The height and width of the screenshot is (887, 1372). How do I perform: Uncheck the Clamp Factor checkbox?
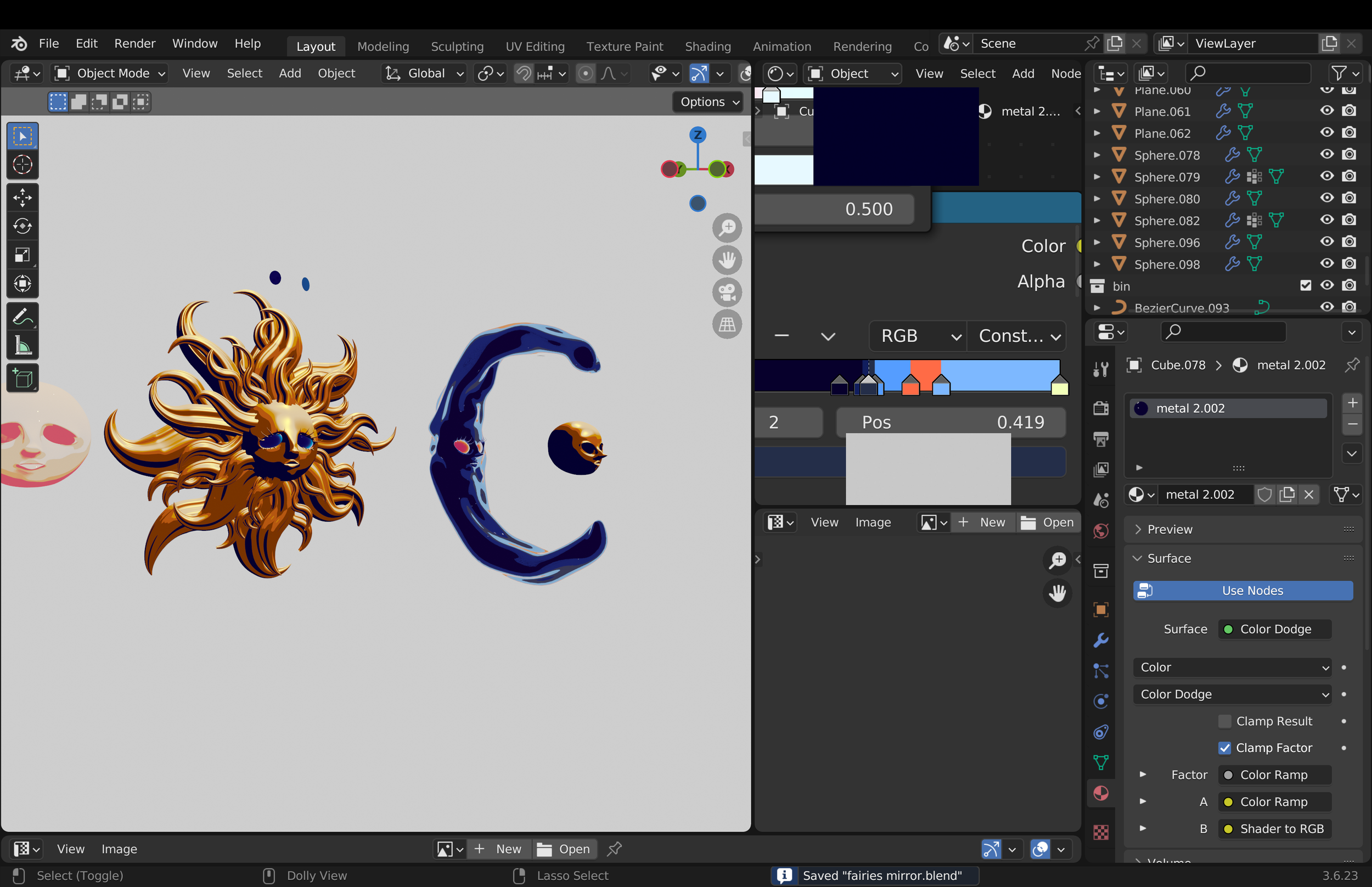(x=1224, y=748)
